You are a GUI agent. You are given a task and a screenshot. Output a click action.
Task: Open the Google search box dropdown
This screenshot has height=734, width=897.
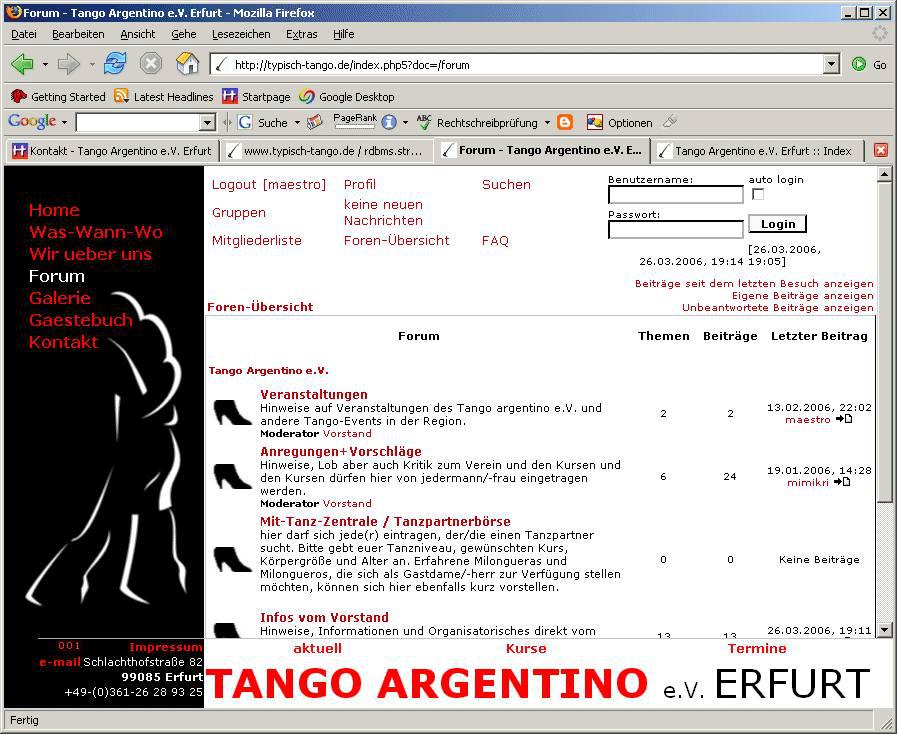click(207, 122)
